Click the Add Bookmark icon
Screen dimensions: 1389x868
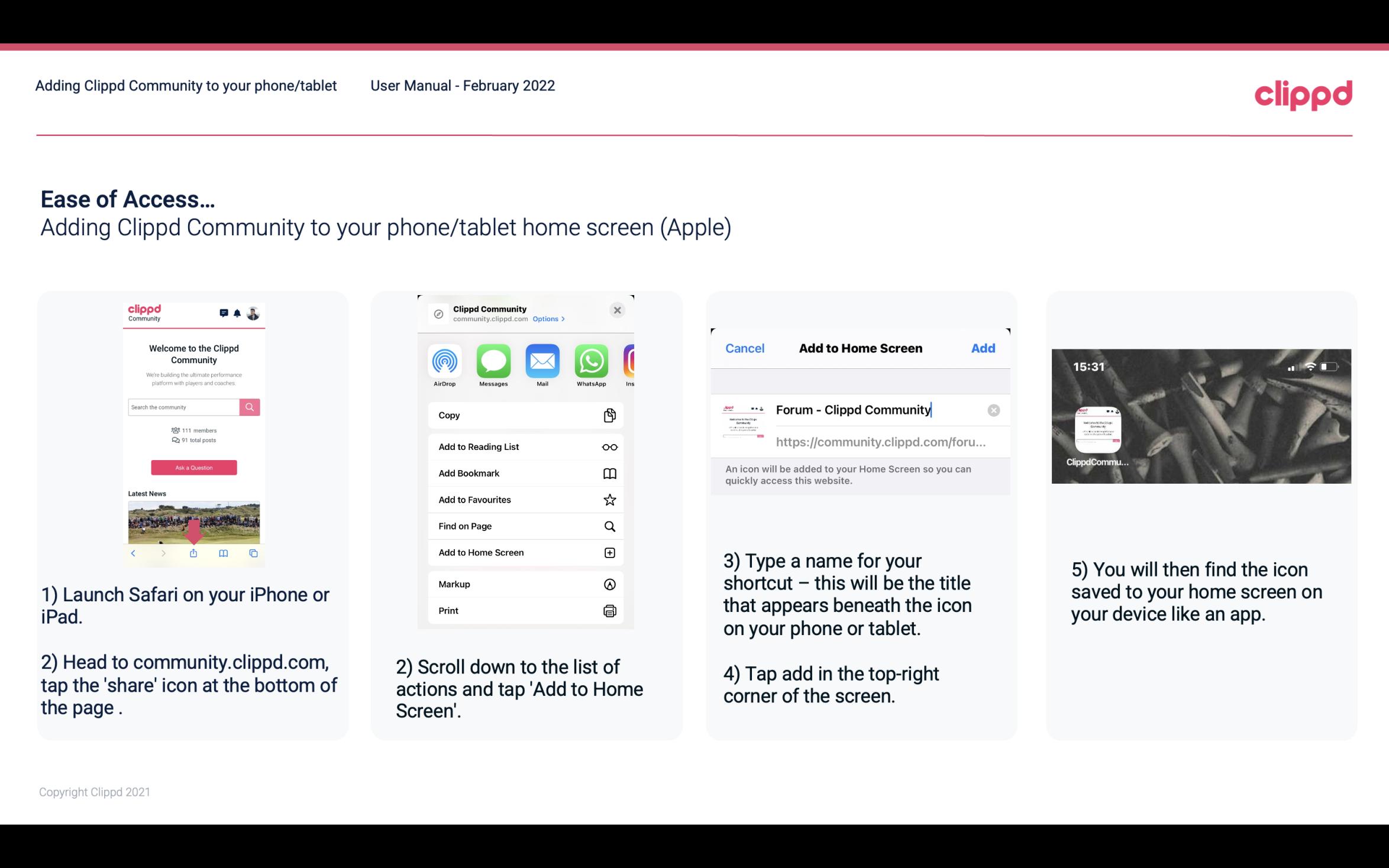[x=609, y=472]
